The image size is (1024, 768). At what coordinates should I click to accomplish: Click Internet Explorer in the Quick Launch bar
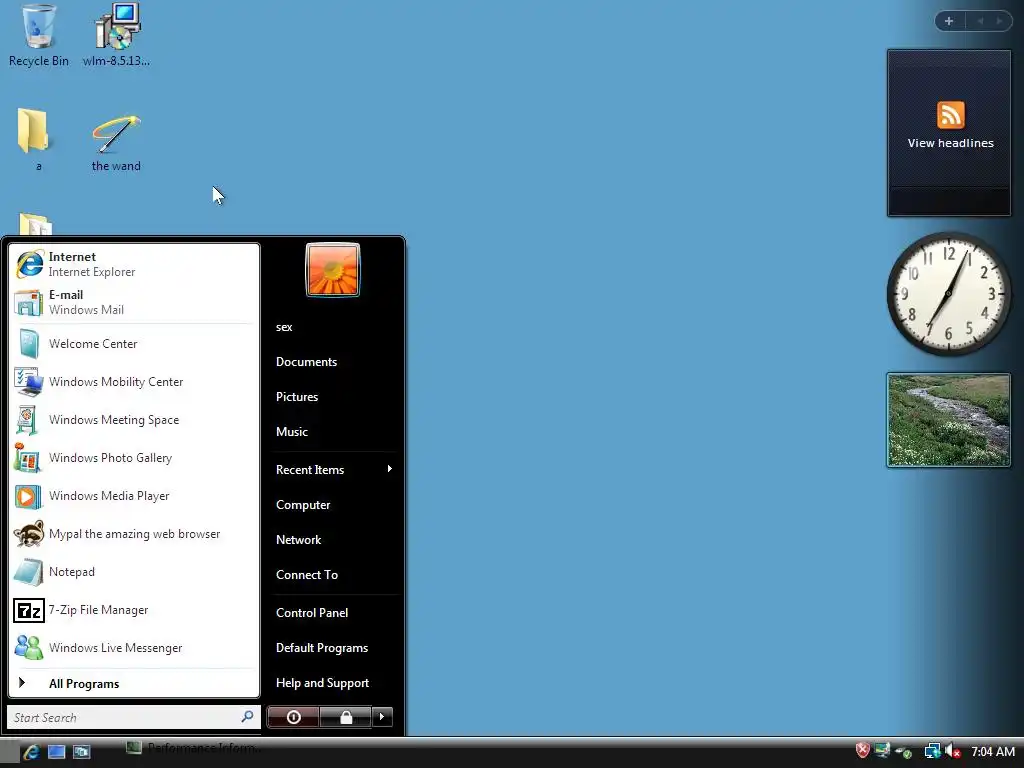(x=31, y=752)
